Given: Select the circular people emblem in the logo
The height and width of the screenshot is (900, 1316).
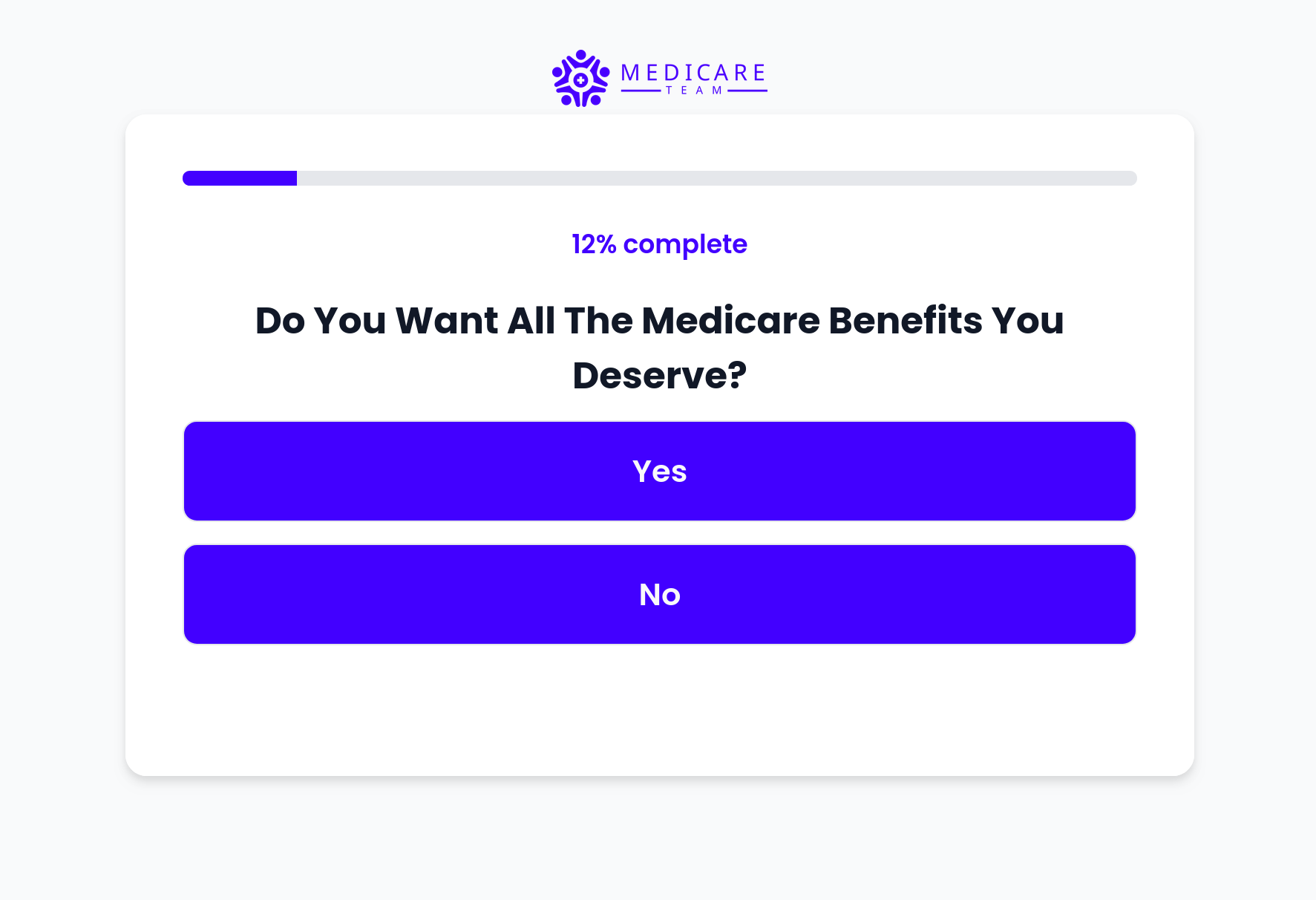Looking at the screenshot, I should pyautogui.click(x=580, y=78).
